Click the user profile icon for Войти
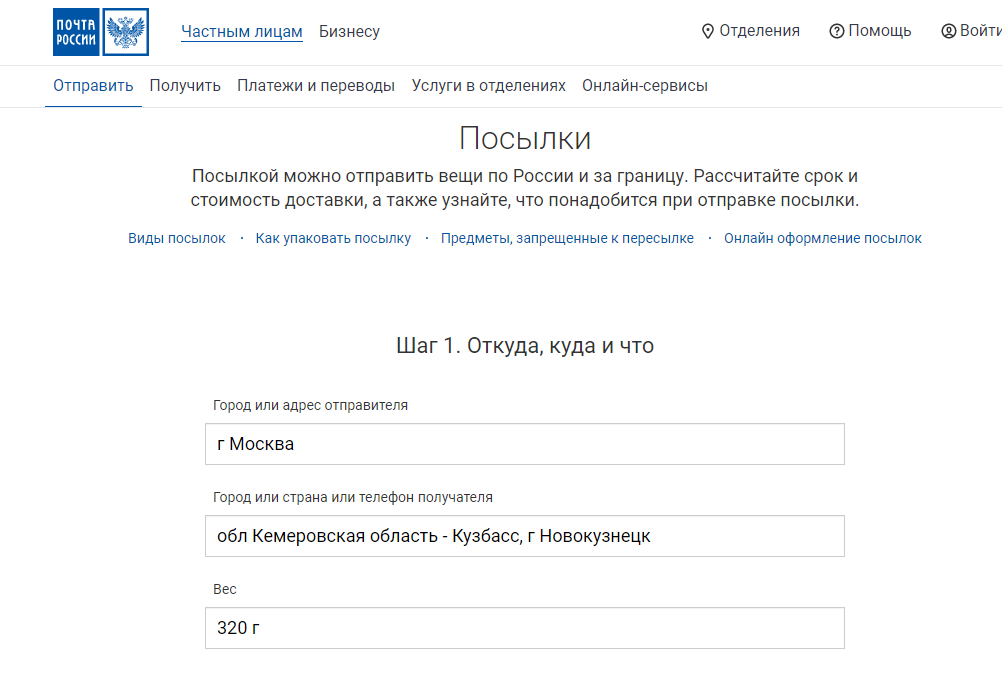This screenshot has width=1002, height=691. [x=948, y=31]
